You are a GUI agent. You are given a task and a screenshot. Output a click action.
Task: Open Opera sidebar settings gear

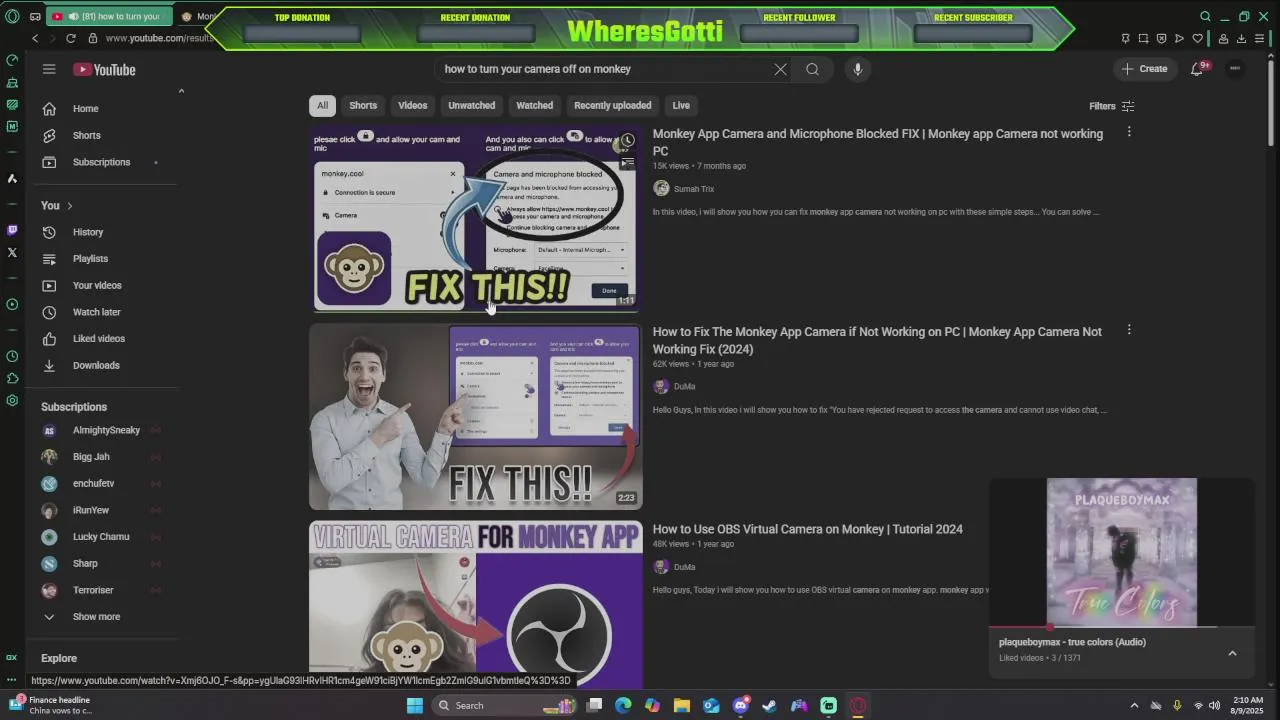12,400
